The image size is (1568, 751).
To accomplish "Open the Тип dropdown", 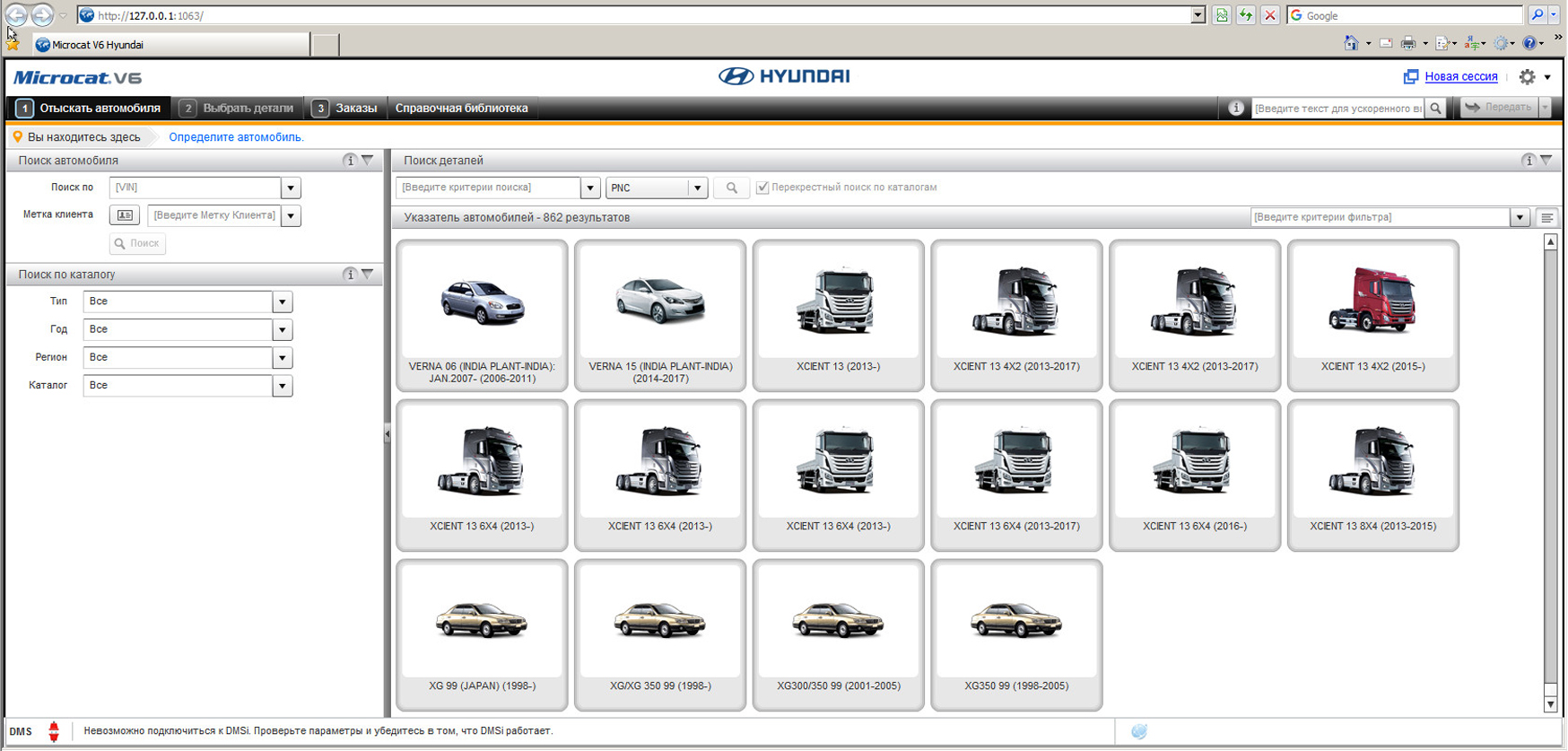I will click(x=282, y=302).
